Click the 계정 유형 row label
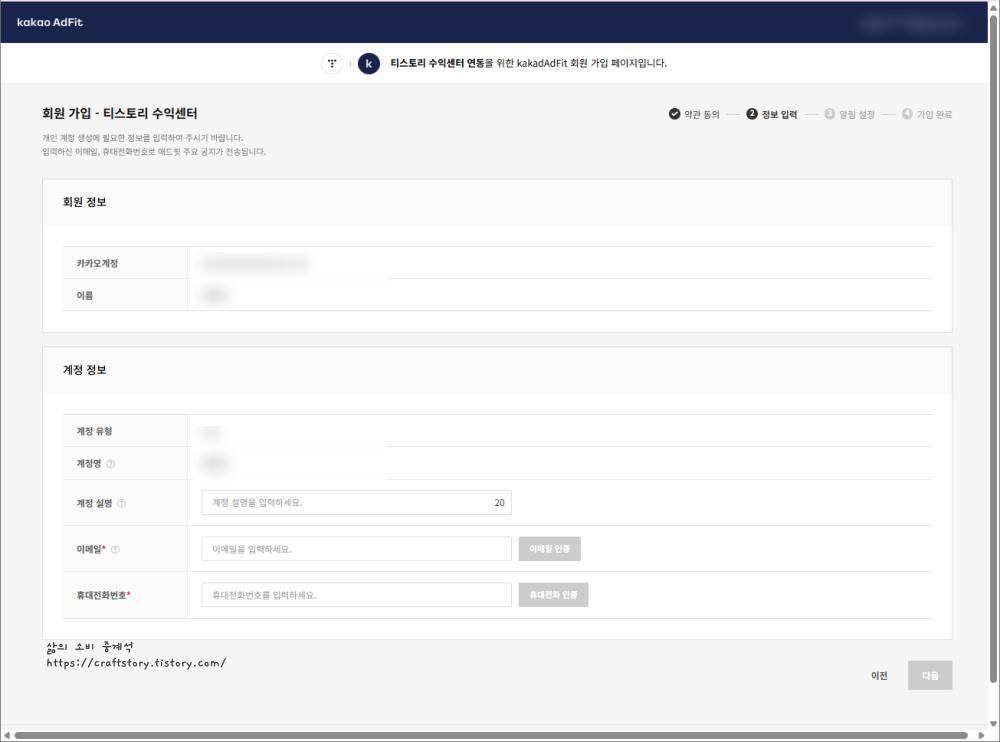 tap(94, 431)
